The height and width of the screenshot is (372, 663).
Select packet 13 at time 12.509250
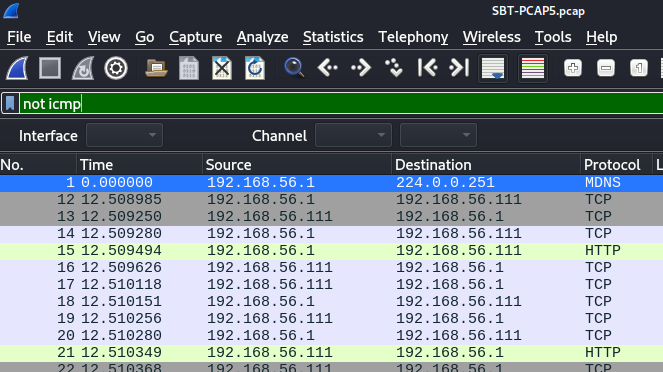pos(332,216)
